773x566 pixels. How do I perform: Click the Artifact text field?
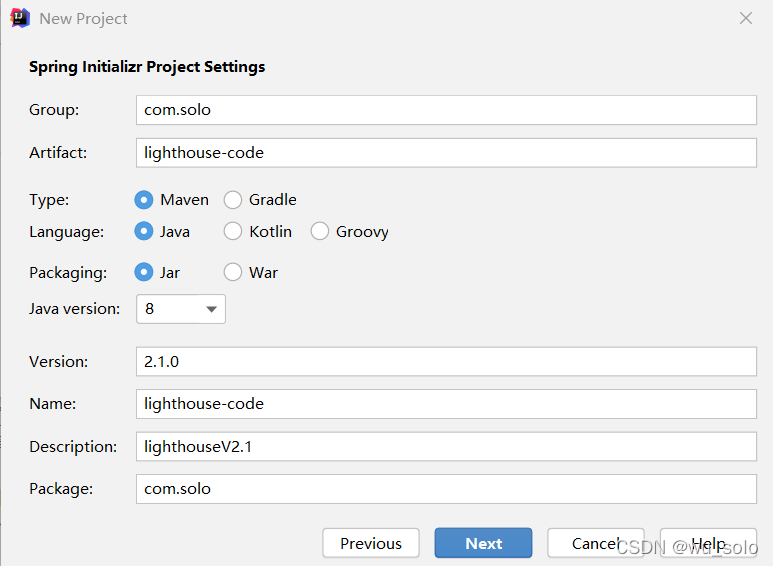pyautogui.click(x=445, y=153)
